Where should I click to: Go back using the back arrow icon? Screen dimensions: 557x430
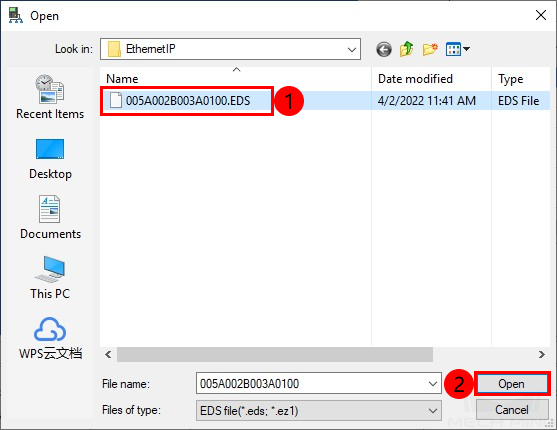click(x=384, y=49)
